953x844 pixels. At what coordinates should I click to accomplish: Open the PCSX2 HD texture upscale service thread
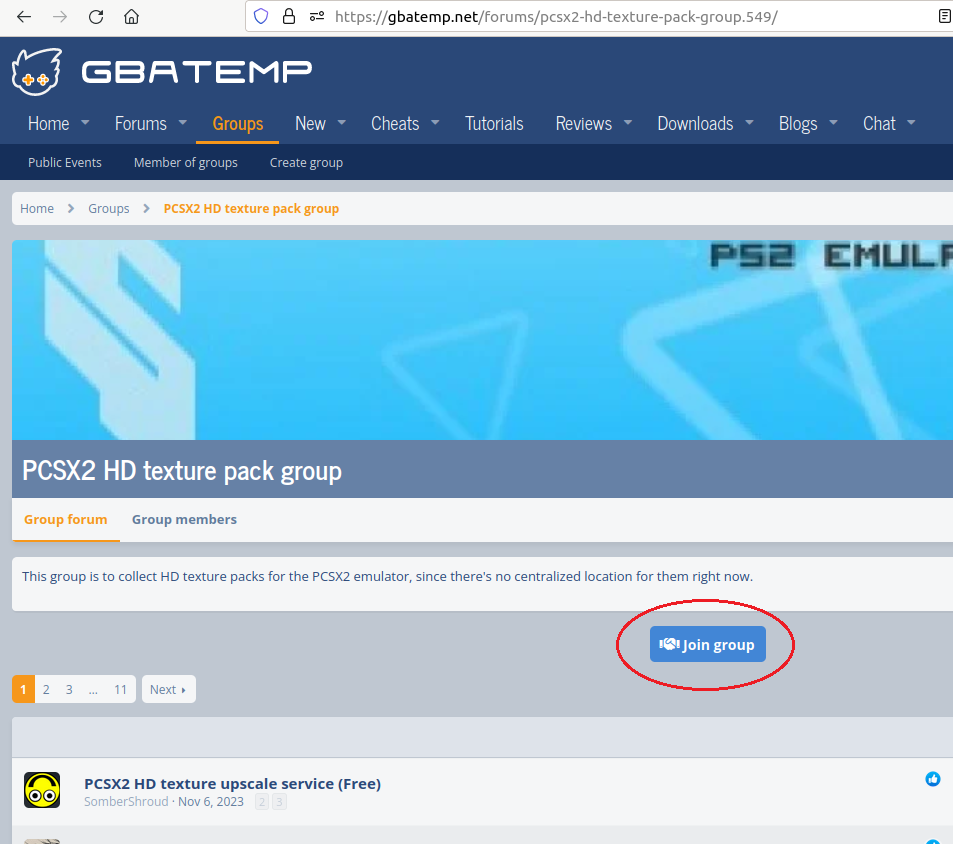click(x=232, y=783)
